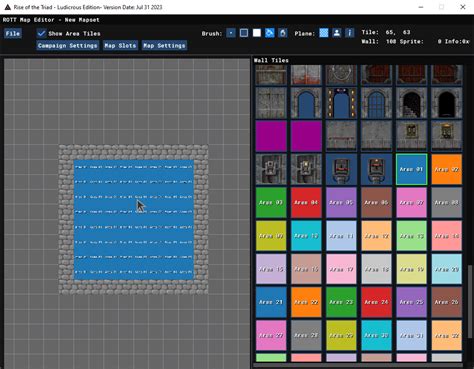Toggle the Show Area Tiles checkbox
Screen dimensions: 474x369
[41, 33]
